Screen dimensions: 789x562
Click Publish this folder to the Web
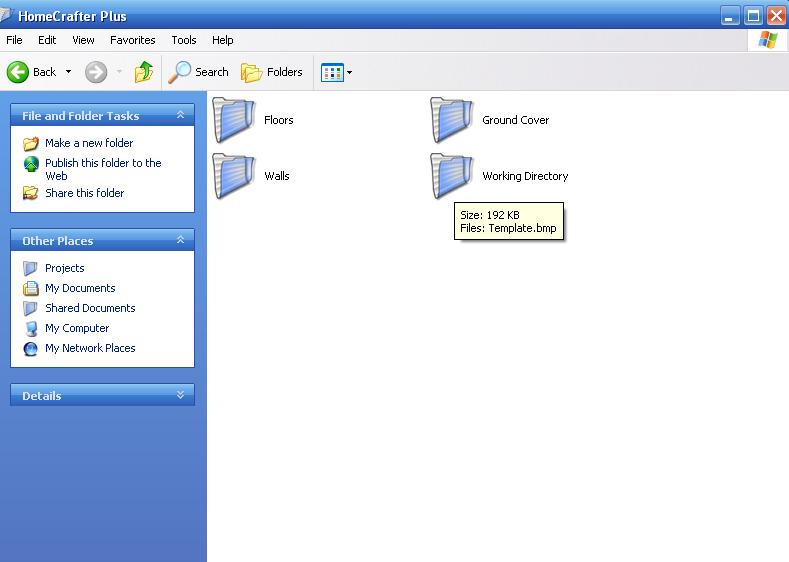(103, 169)
